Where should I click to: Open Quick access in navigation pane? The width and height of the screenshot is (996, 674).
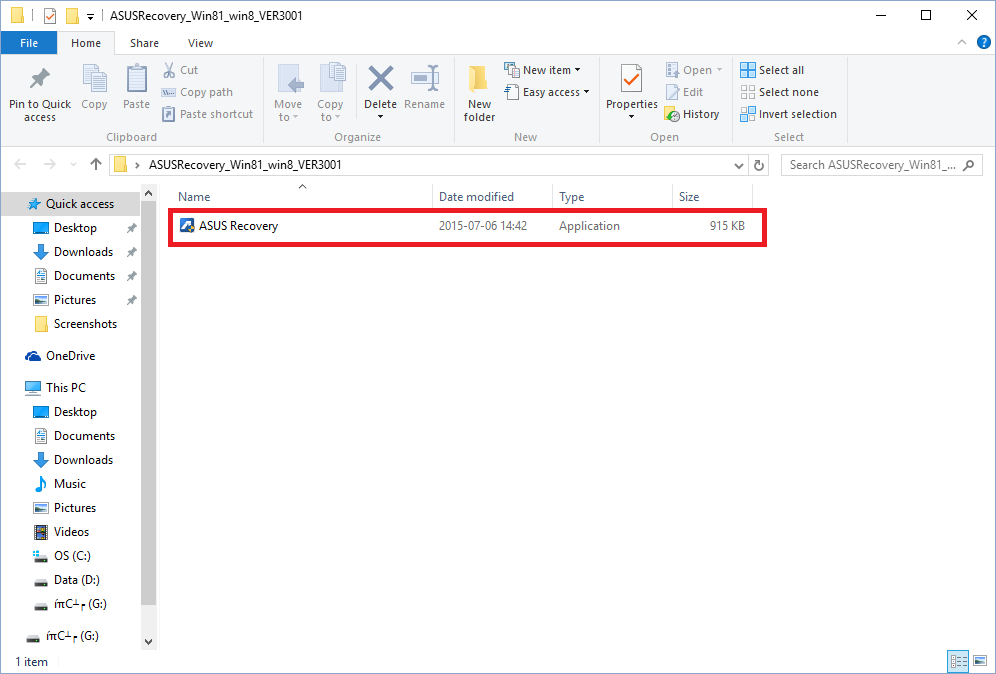(x=71, y=204)
